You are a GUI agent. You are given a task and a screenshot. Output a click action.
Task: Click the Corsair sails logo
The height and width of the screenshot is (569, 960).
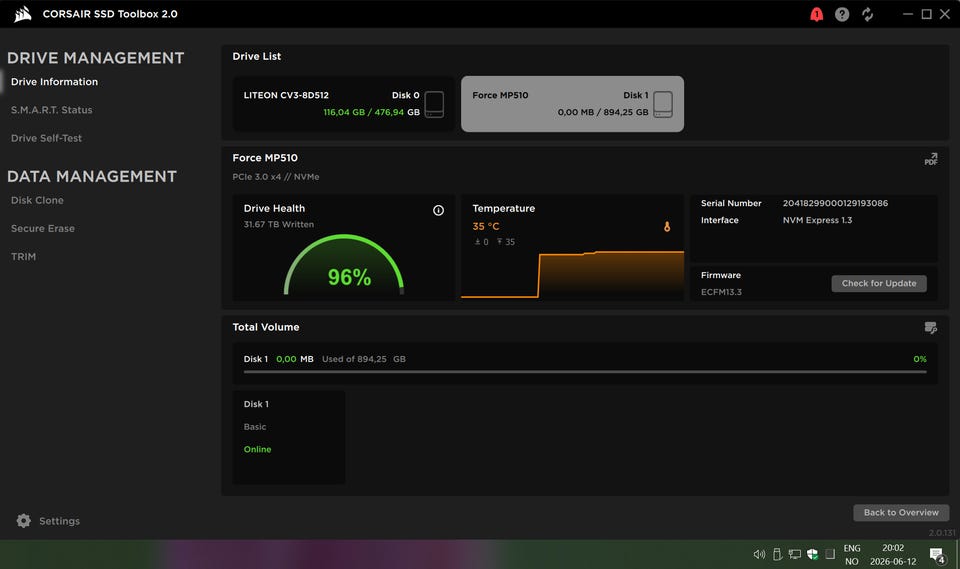point(23,14)
